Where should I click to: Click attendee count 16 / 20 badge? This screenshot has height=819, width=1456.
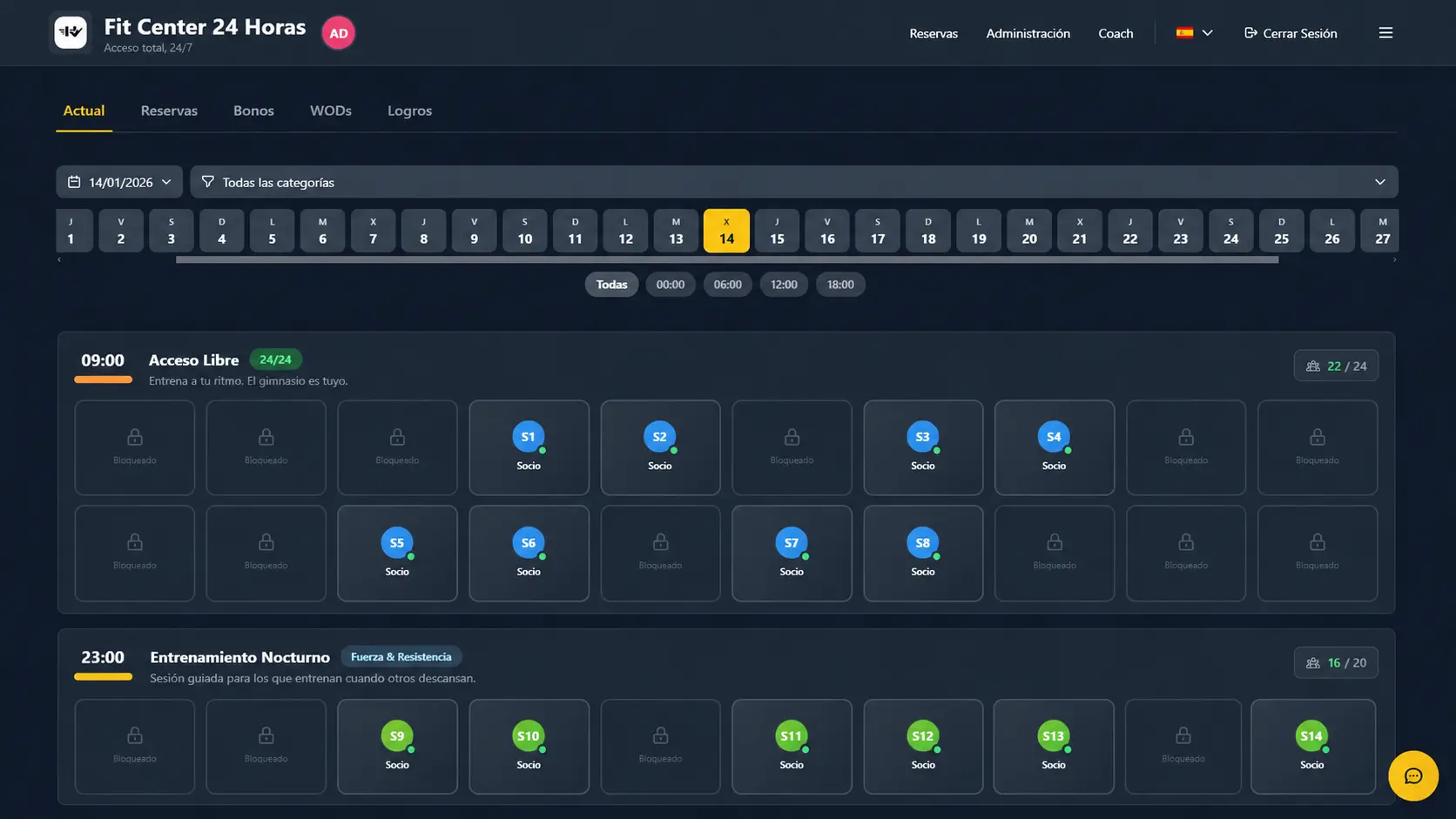click(x=1336, y=662)
